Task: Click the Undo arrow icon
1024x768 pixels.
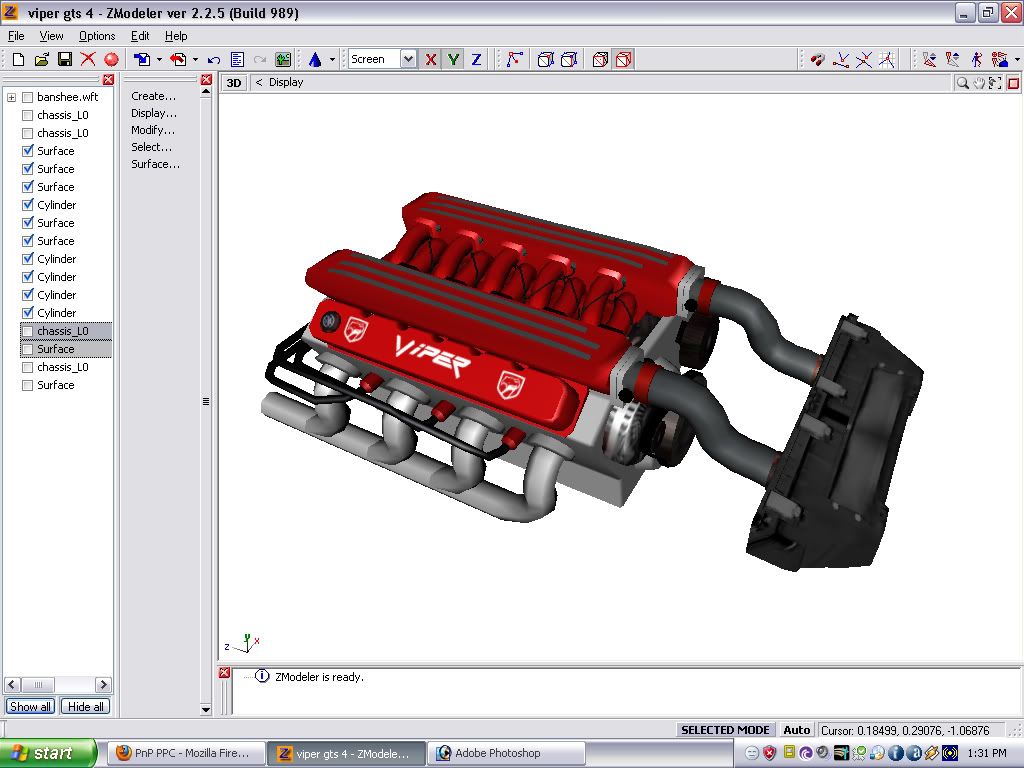Action: [214, 60]
